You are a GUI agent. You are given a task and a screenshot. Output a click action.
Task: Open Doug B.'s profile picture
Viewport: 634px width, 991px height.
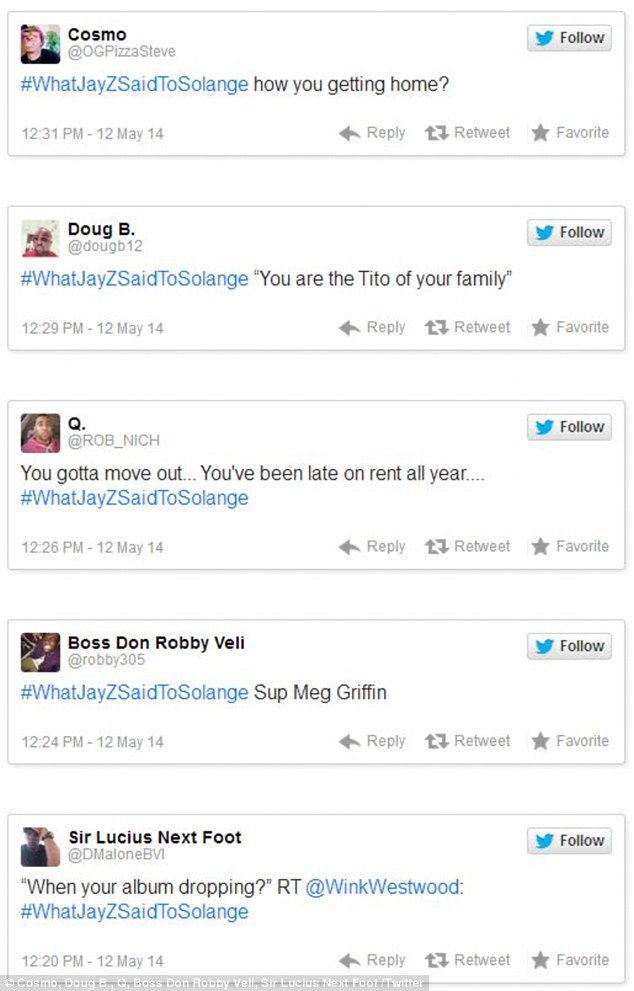coord(40,239)
